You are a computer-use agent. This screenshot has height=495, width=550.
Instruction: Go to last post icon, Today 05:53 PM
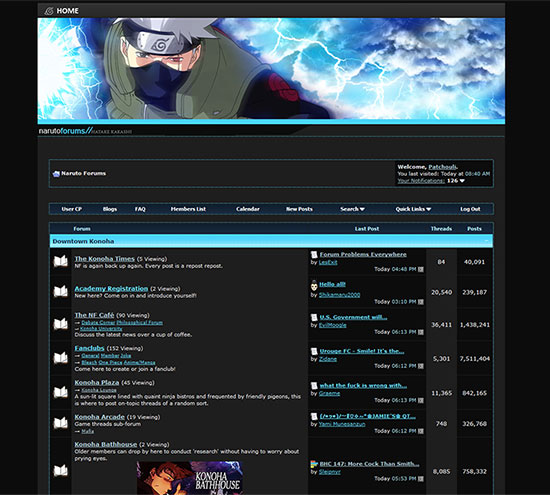point(421,479)
